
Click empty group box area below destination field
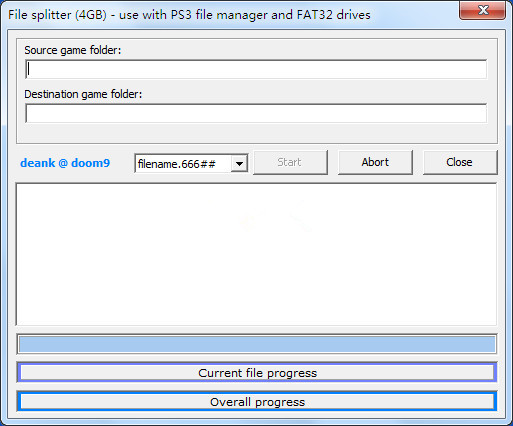pos(257,133)
